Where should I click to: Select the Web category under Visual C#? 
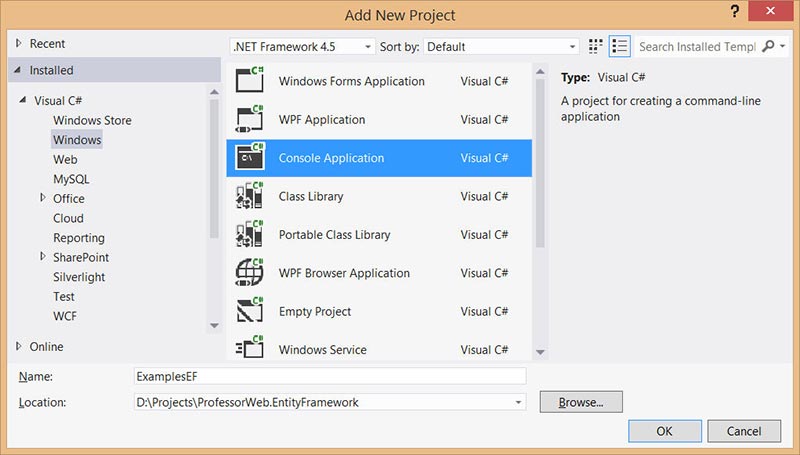click(65, 160)
